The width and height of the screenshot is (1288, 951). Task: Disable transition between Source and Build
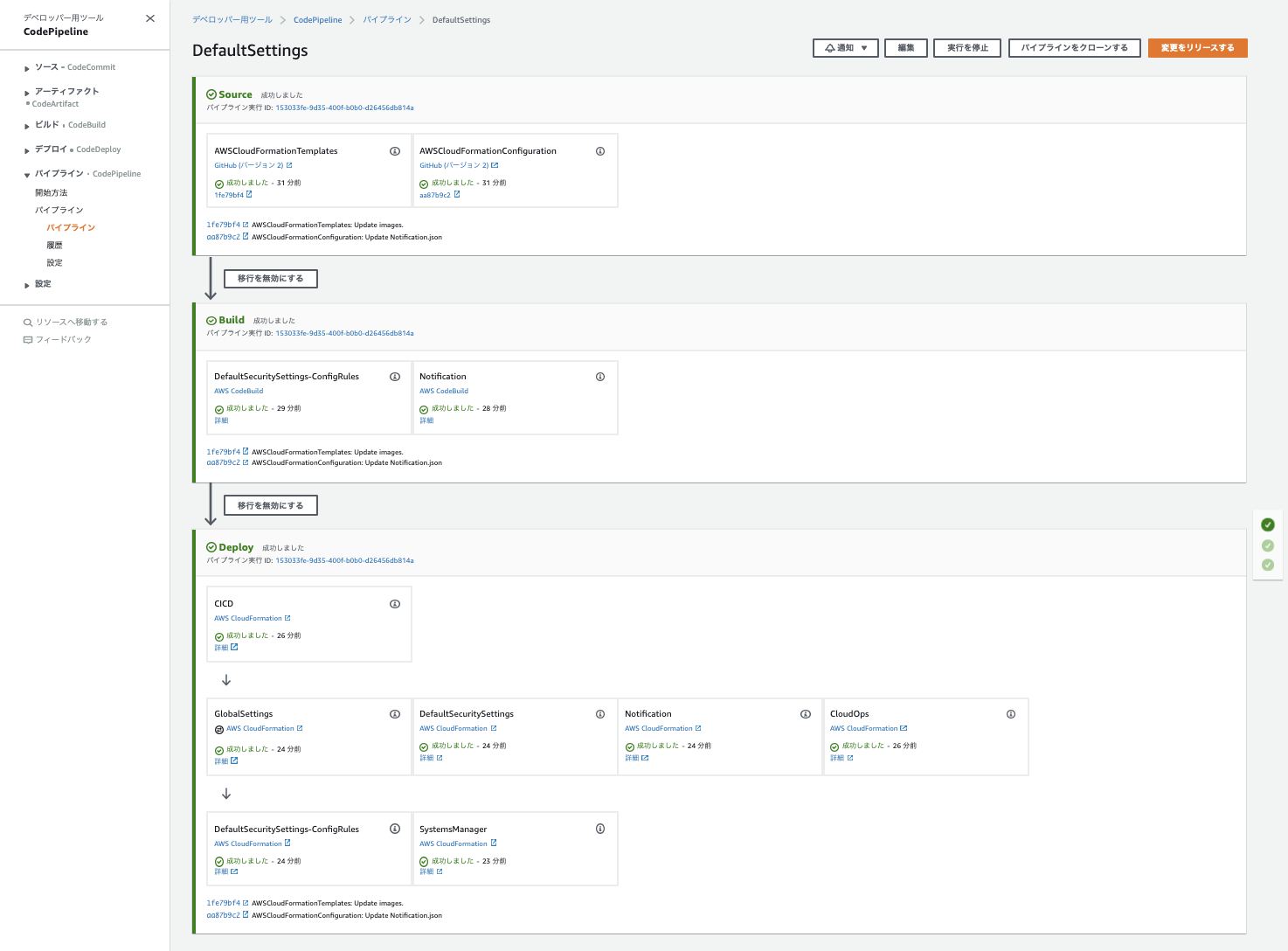click(x=271, y=279)
